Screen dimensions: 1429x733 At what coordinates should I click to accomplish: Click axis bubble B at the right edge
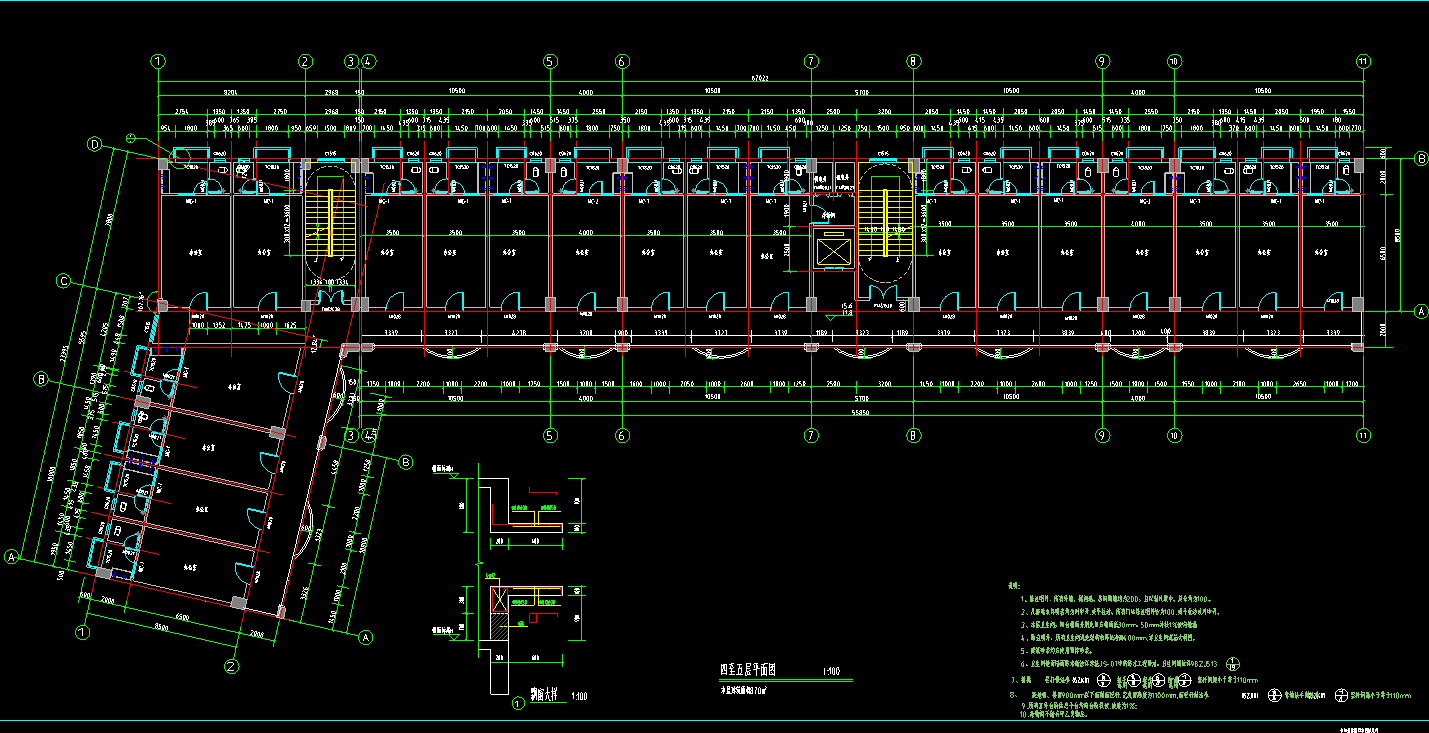tap(1421, 159)
